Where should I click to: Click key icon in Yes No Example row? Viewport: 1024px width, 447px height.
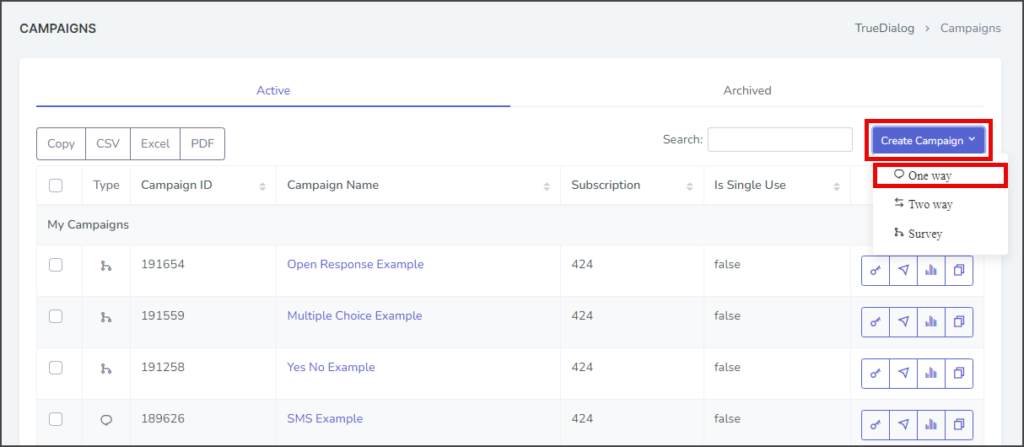(875, 373)
